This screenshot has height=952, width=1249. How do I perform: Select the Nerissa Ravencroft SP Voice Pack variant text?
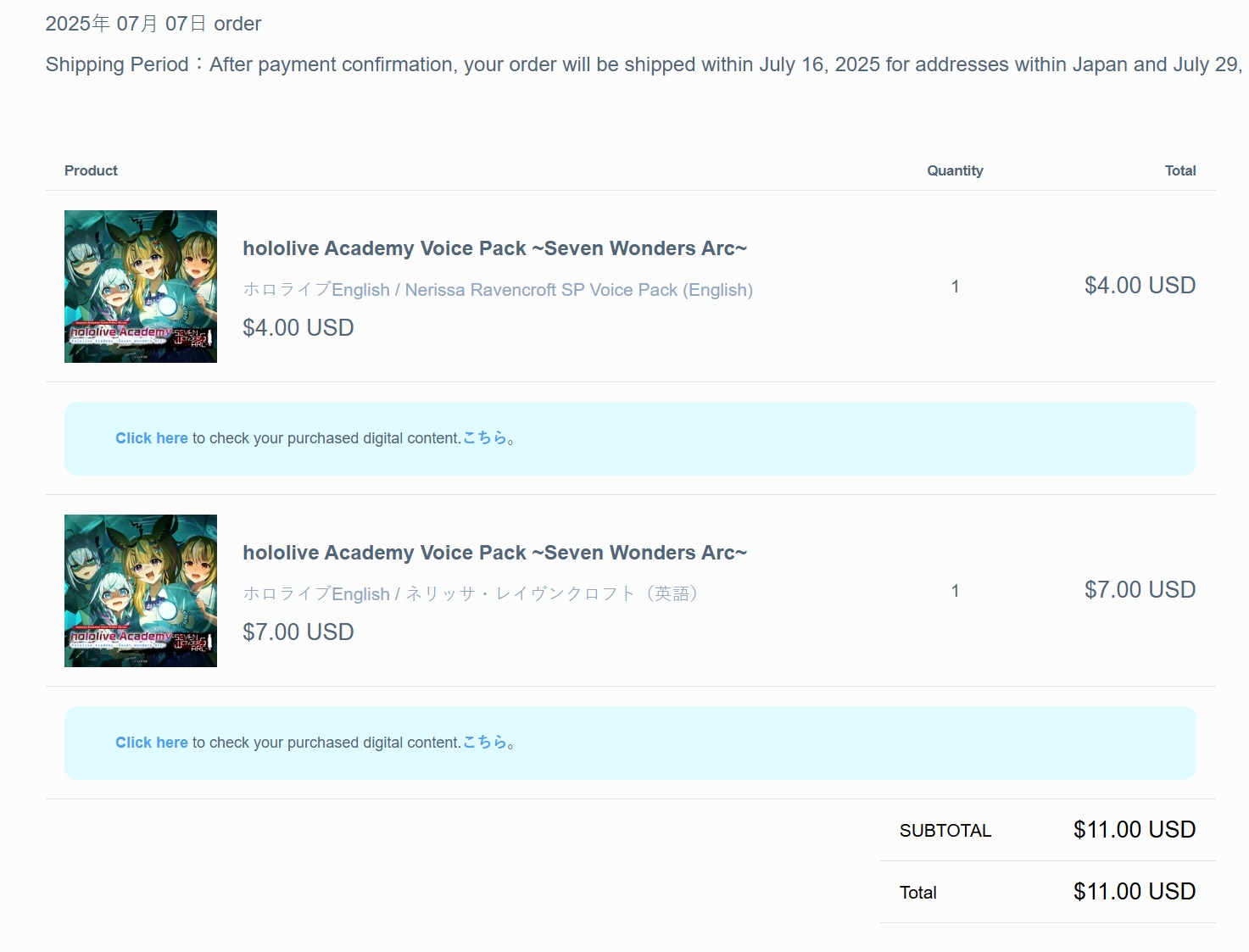click(498, 290)
